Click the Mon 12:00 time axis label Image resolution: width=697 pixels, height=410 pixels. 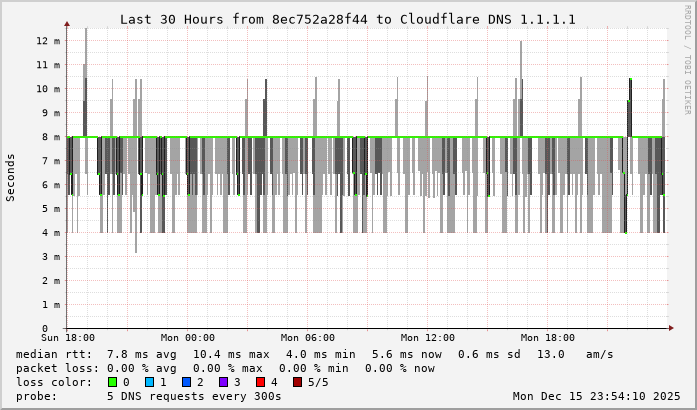[x=427, y=338]
